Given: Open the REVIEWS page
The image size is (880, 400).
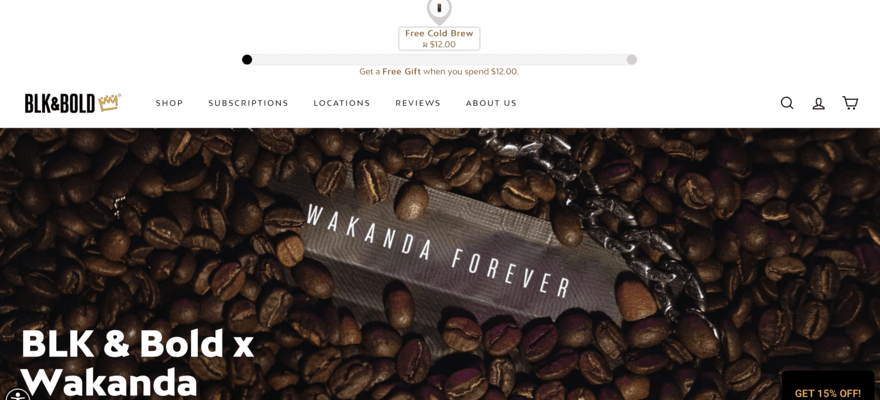Looking at the screenshot, I should pyautogui.click(x=418, y=103).
